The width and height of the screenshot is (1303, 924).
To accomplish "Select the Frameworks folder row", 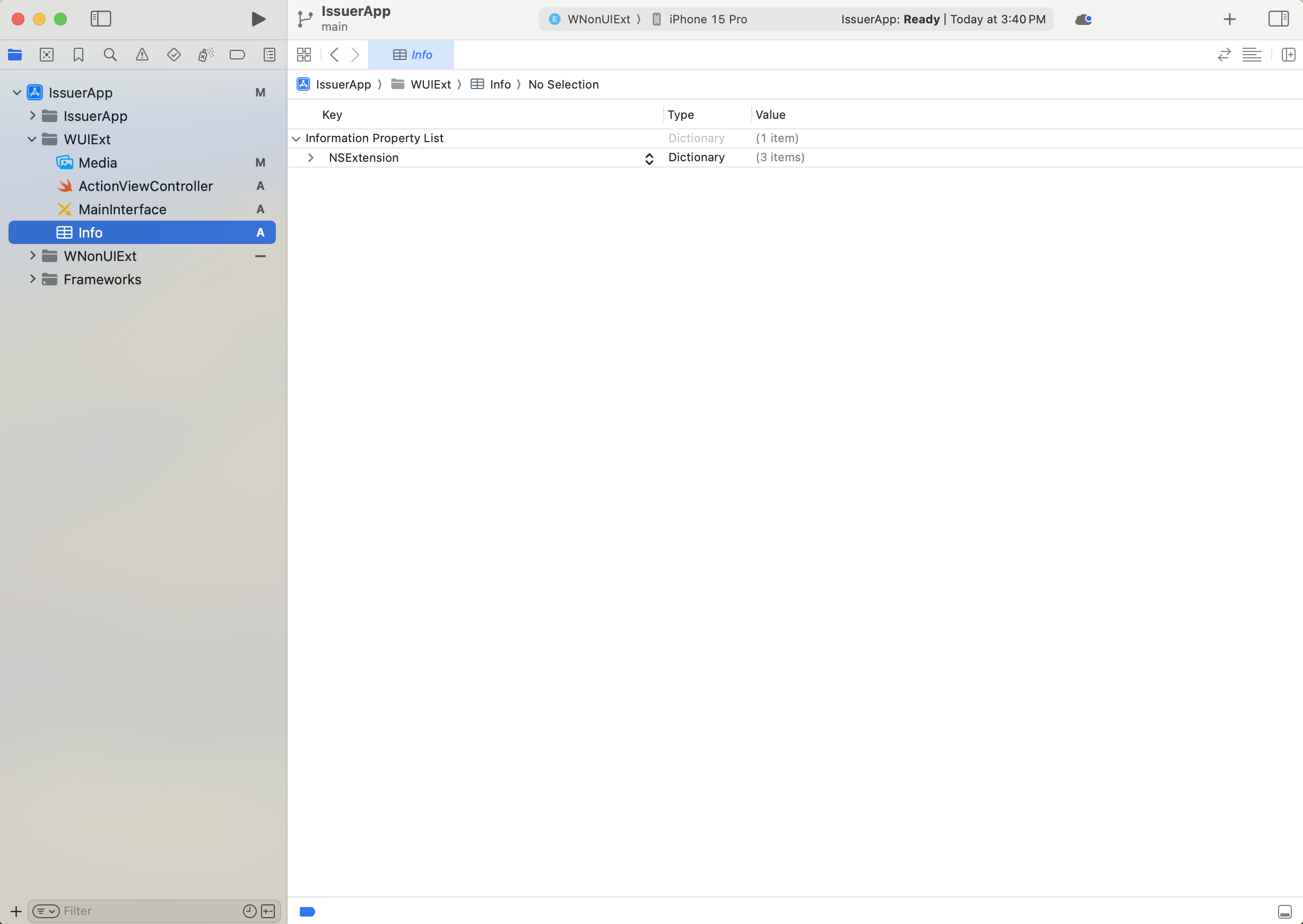I will pyautogui.click(x=142, y=279).
